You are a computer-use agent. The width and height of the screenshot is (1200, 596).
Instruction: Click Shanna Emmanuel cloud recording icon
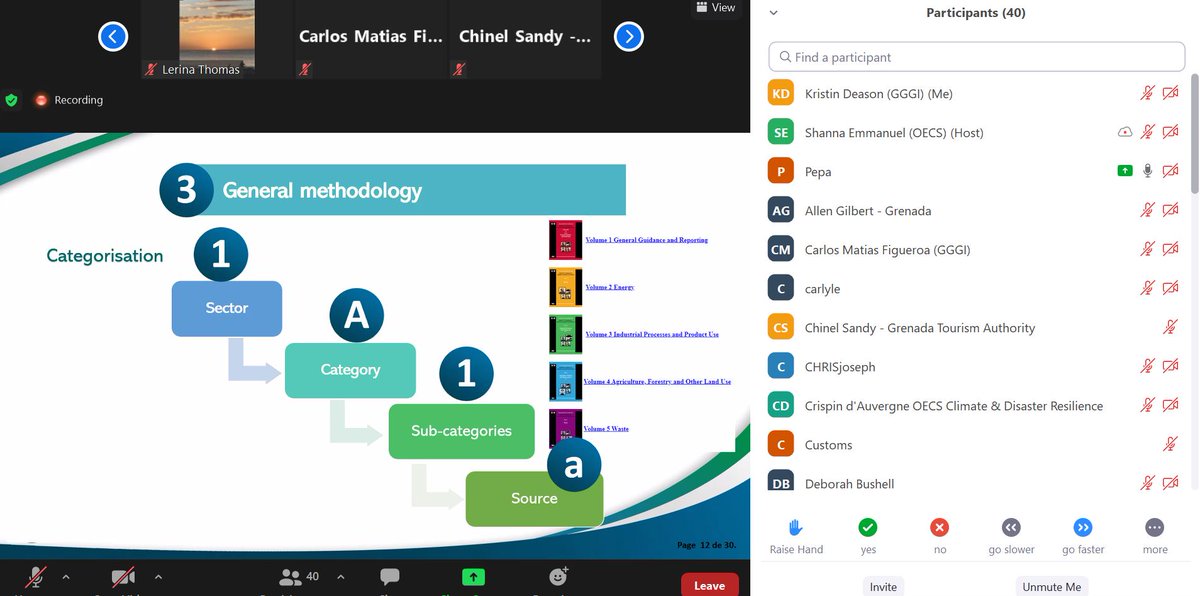pos(1125,132)
